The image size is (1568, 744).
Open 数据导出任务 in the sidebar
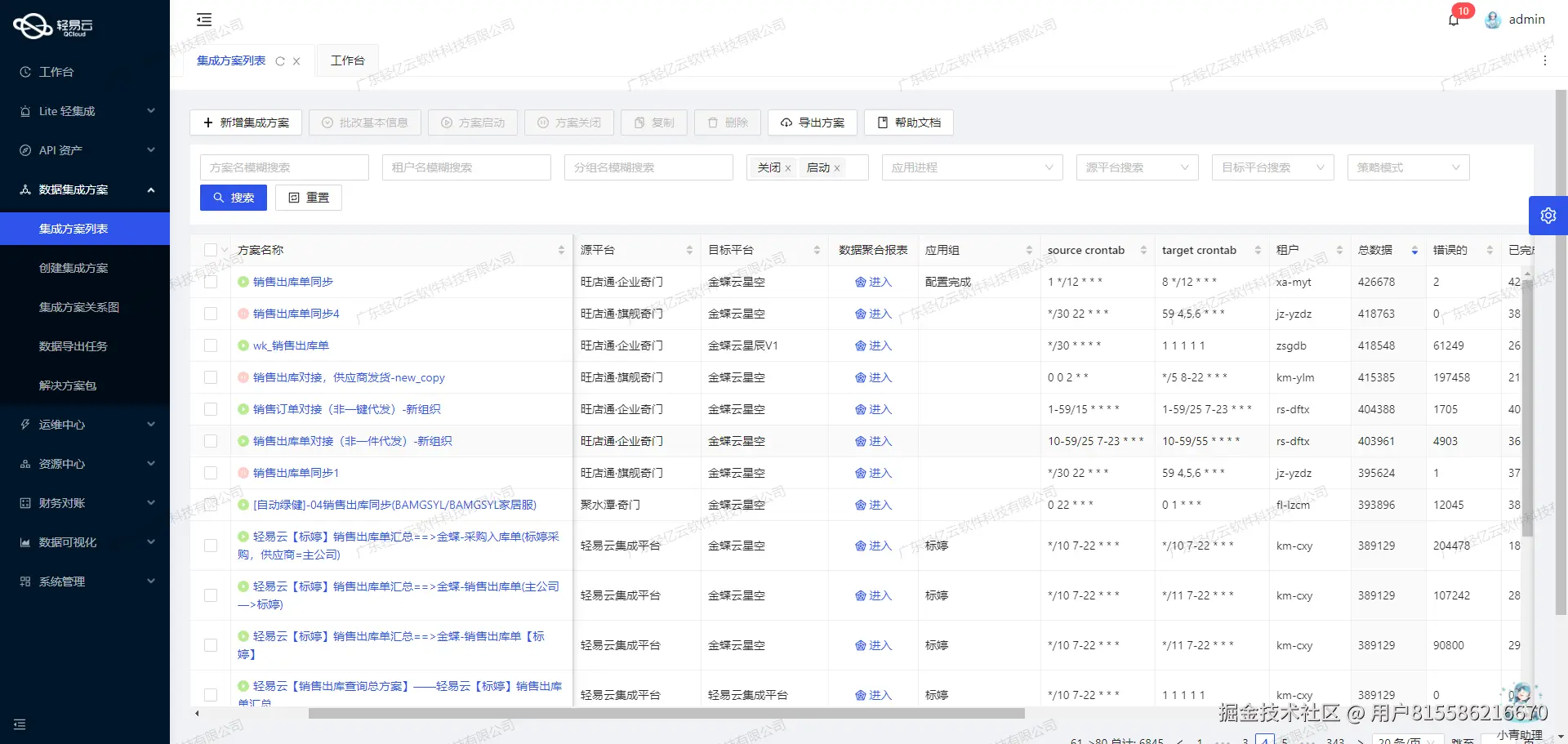(x=85, y=346)
